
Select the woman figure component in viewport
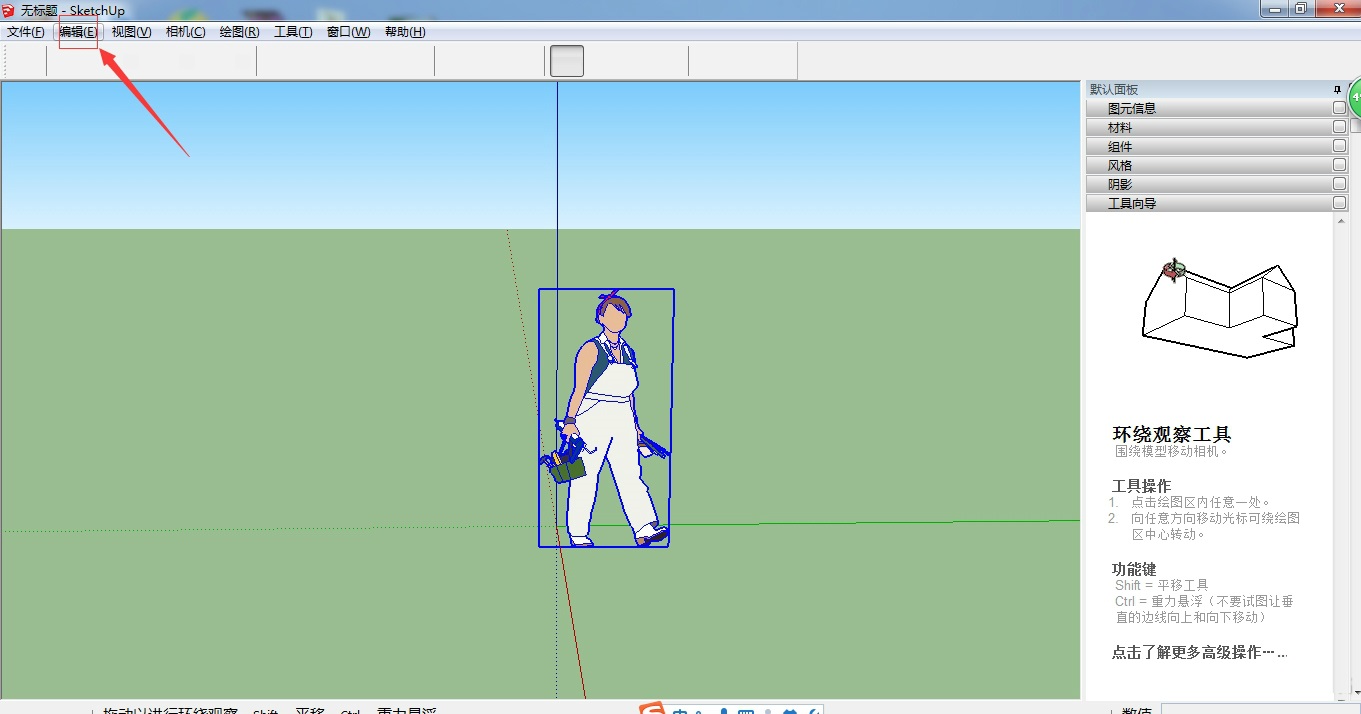(x=606, y=418)
